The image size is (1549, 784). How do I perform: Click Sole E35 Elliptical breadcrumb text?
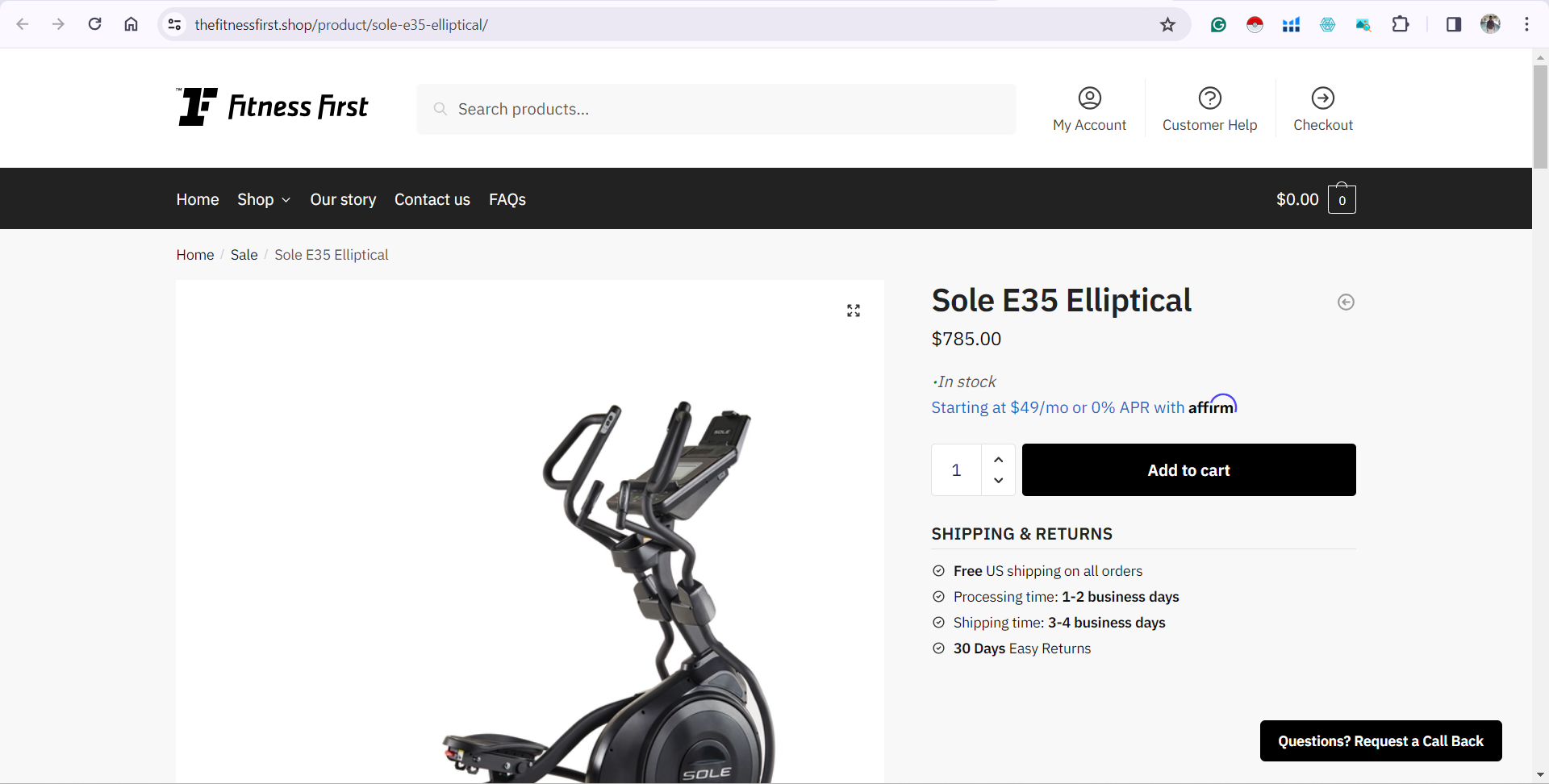(x=332, y=255)
